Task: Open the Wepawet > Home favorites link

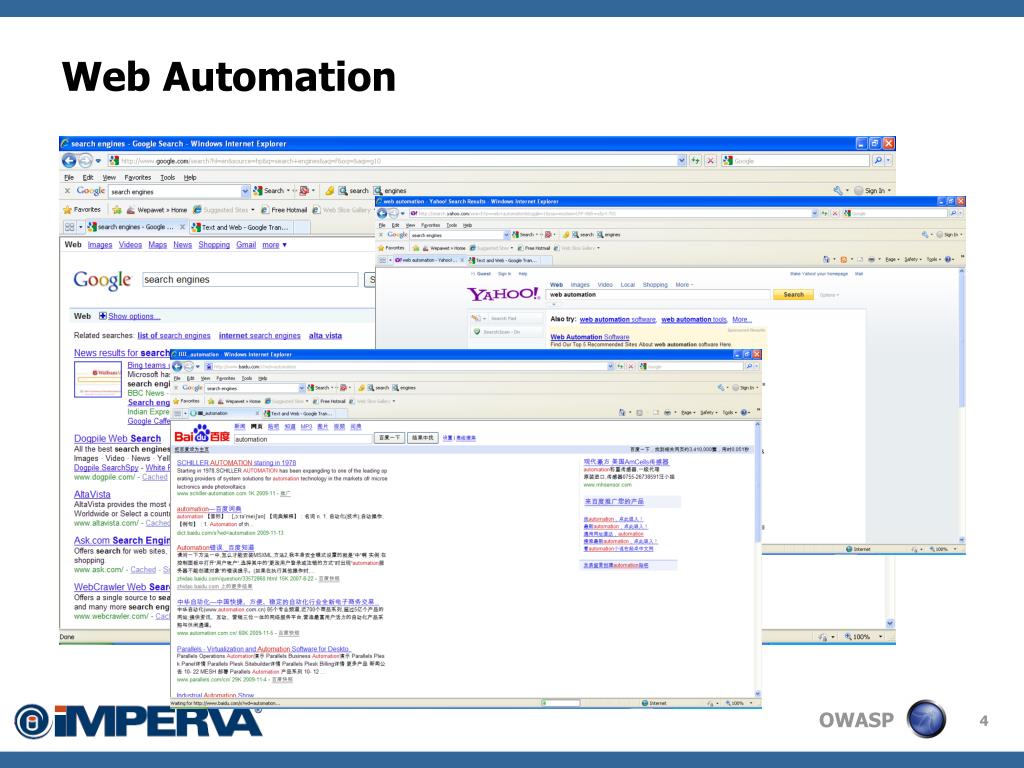Action: tap(157, 210)
